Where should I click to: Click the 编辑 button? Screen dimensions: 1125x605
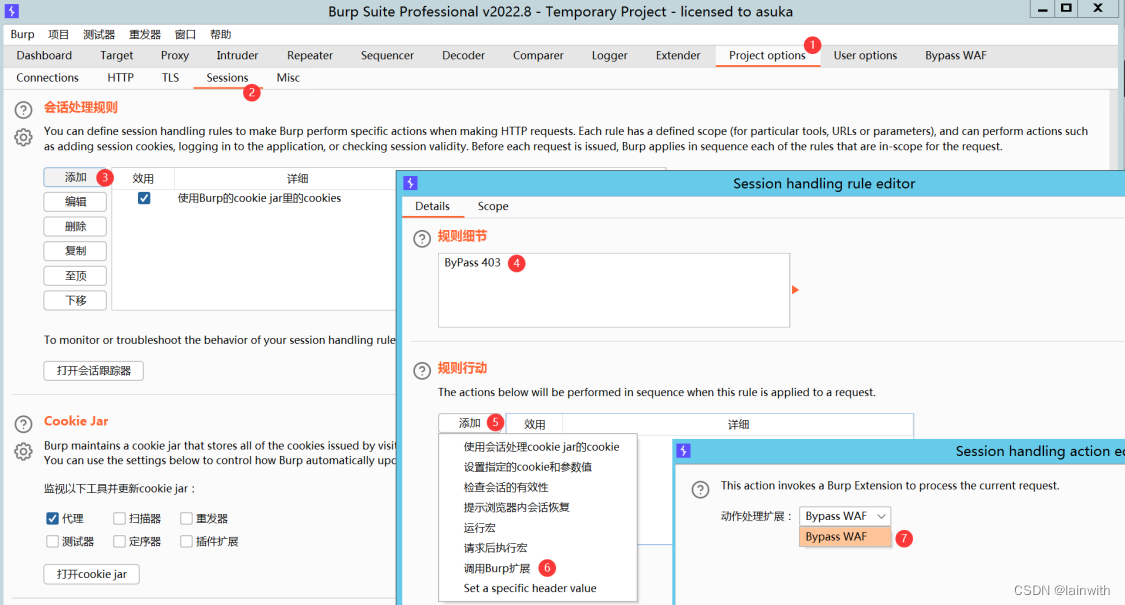coord(75,202)
